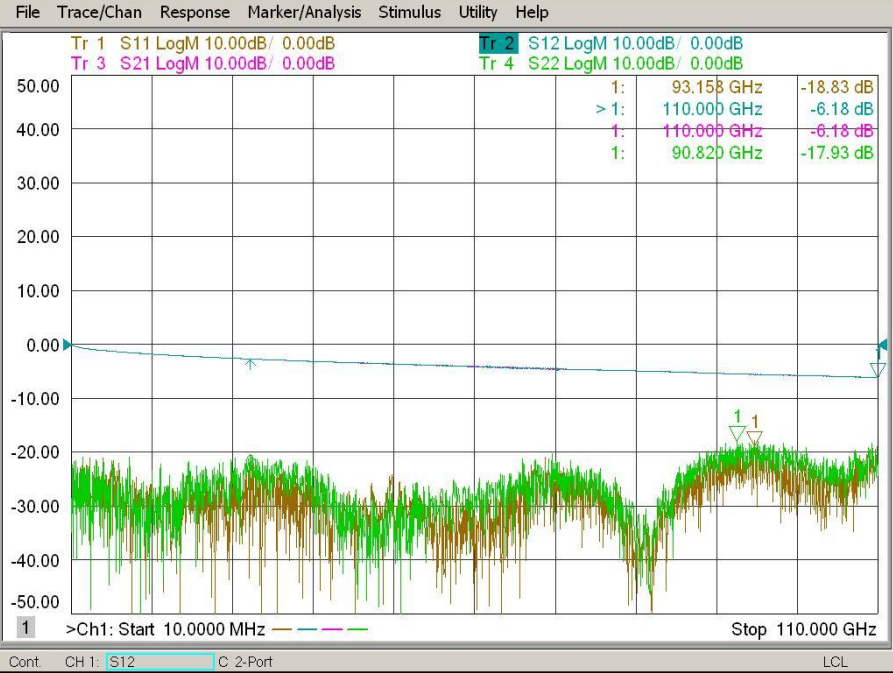This screenshot has height=673, width=893.
Task: Open the Trace/Chan menu
Action: pos(99,13)
